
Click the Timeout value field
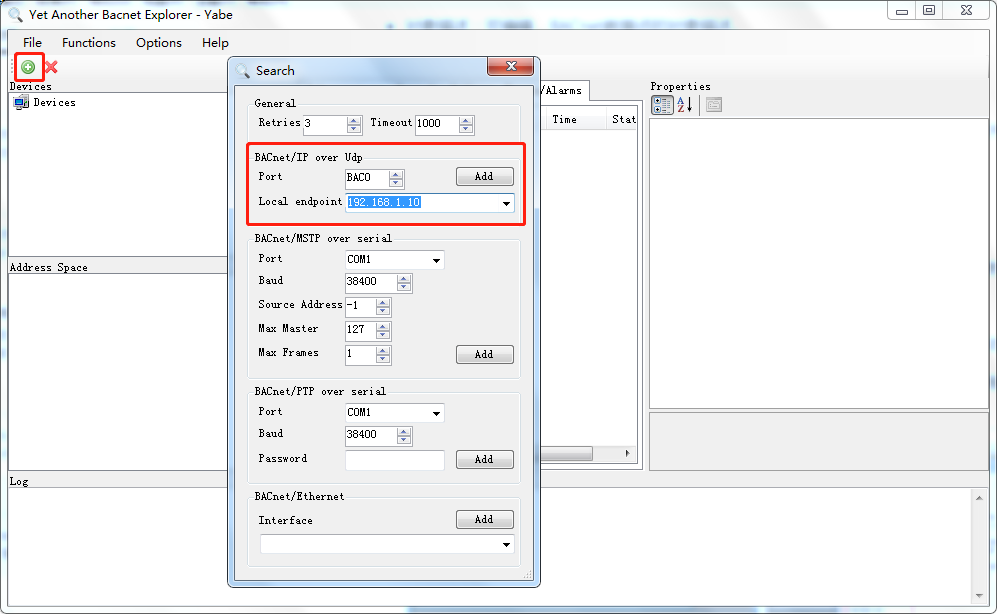[x=437, y=124]
